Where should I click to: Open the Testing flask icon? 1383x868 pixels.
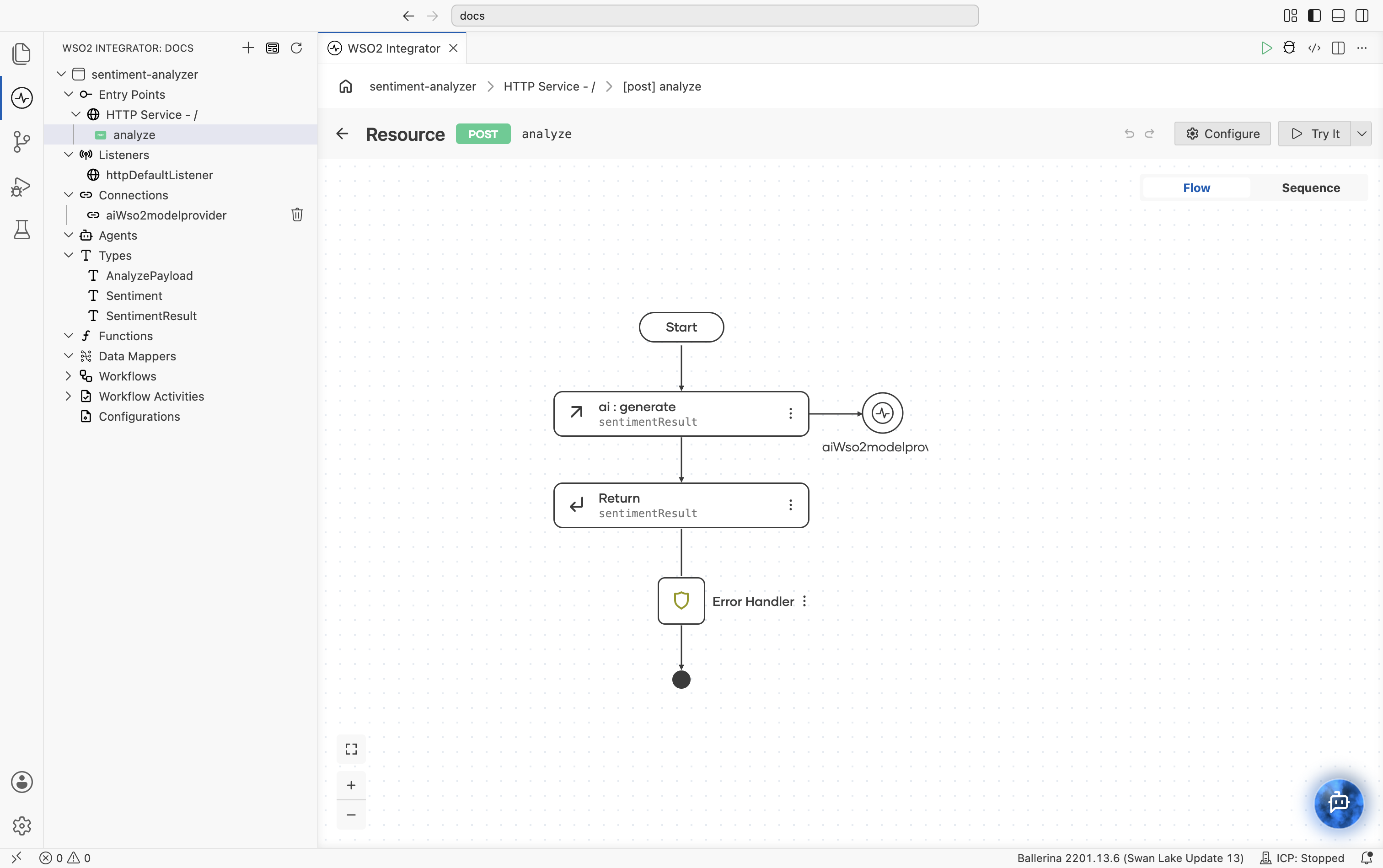pos(22,230)
